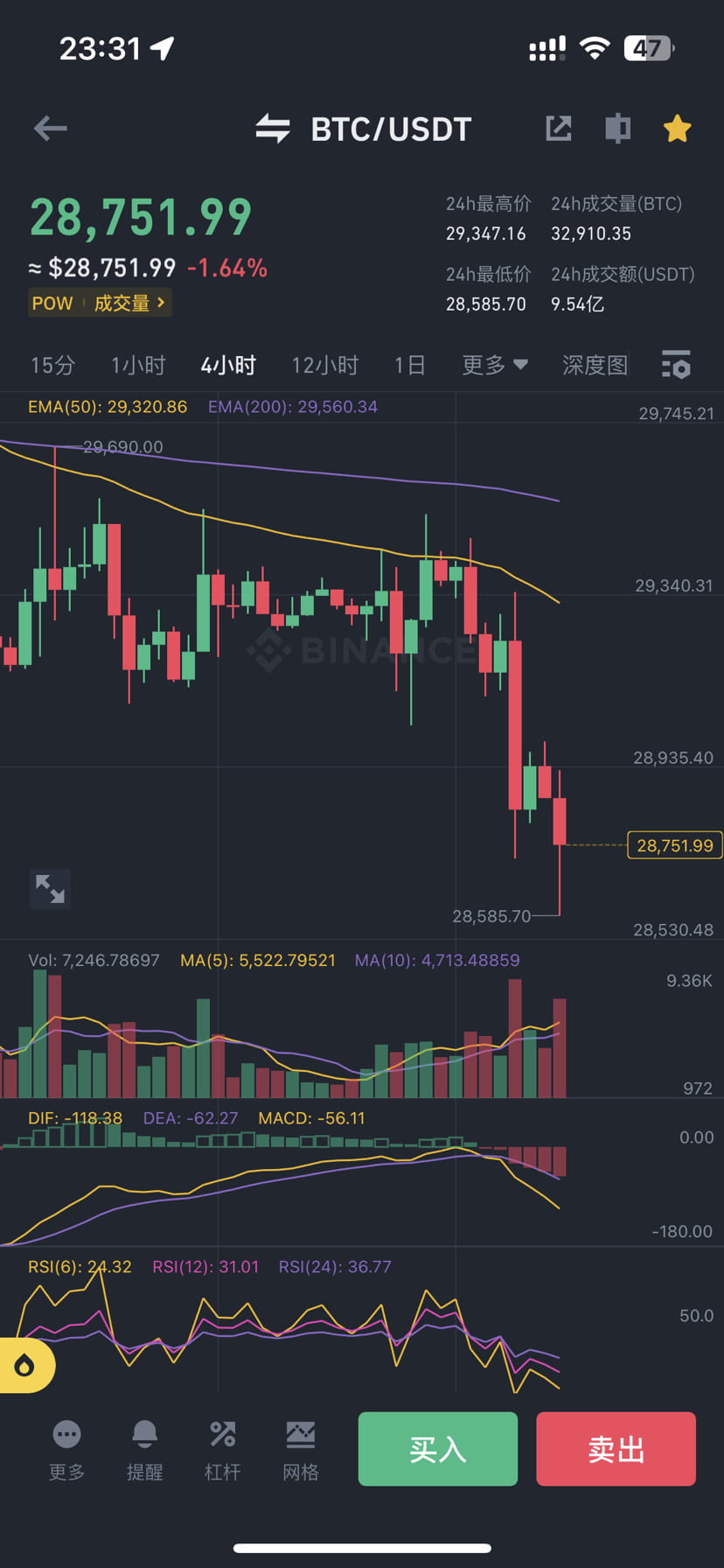This screenshot has width=724, height=1568.
Task: Switch to the 1日 timeframe tab
Action: (409, 365)
